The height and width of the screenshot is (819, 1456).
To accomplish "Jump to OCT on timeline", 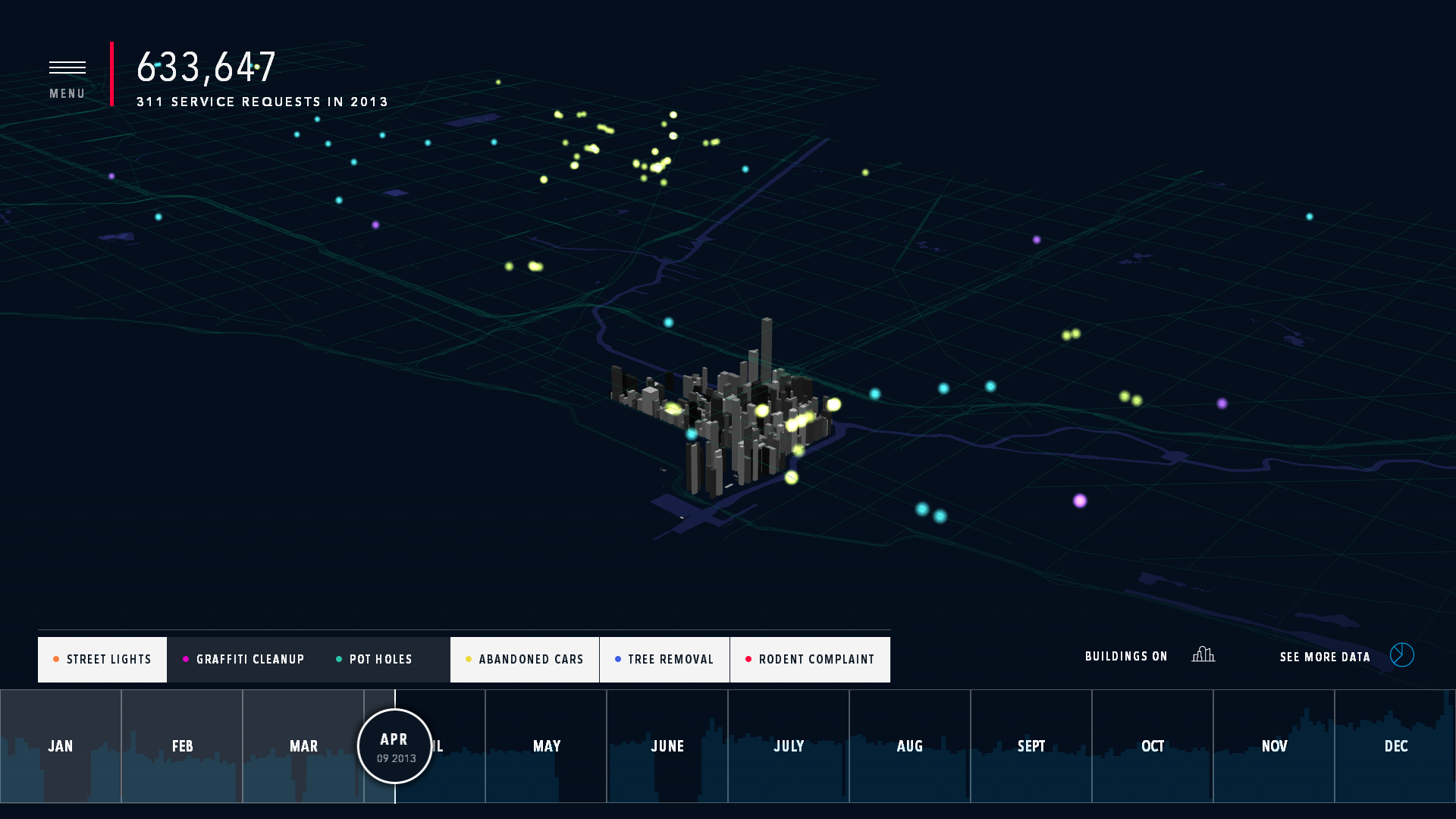I will tap(1153, 746).
